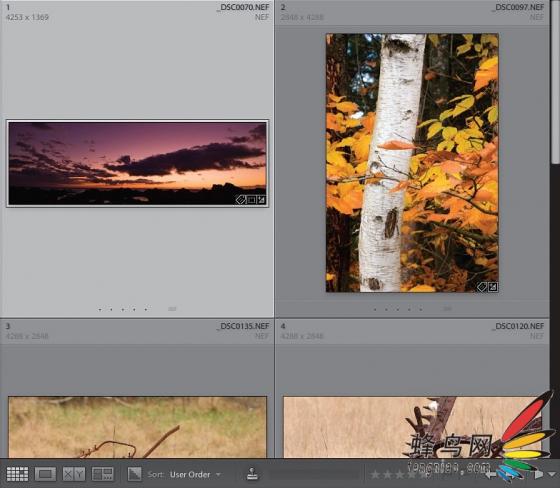Select thumbnail _DSC0135.NEF
Screen dimensions: 560x488
[x=138, y=427]
